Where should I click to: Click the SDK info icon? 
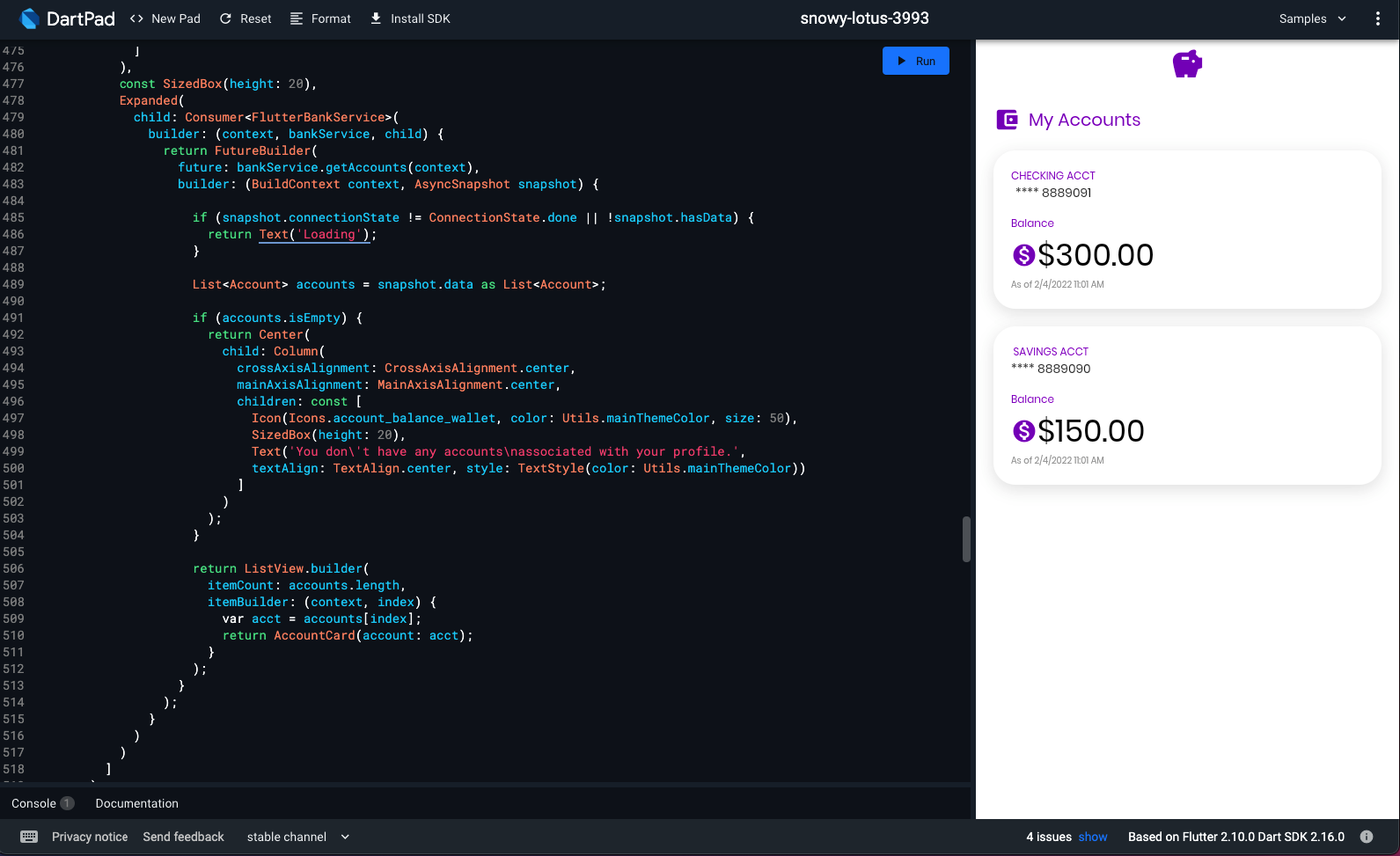[1367, 837]
